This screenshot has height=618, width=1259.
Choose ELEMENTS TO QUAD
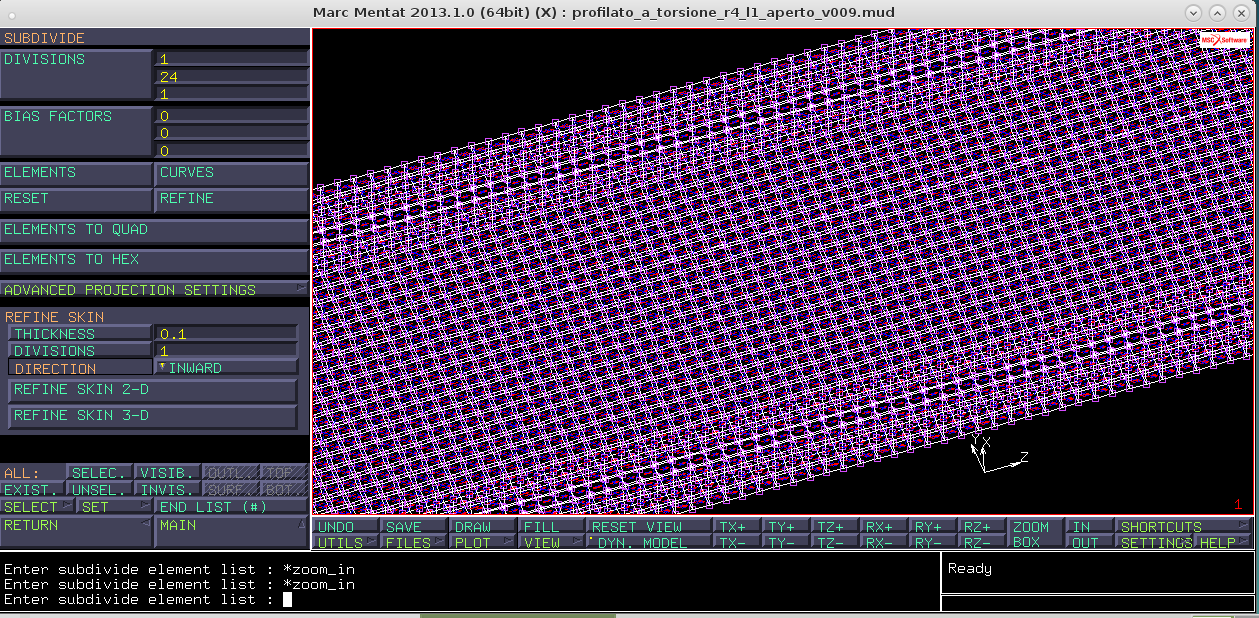(154, 230)
